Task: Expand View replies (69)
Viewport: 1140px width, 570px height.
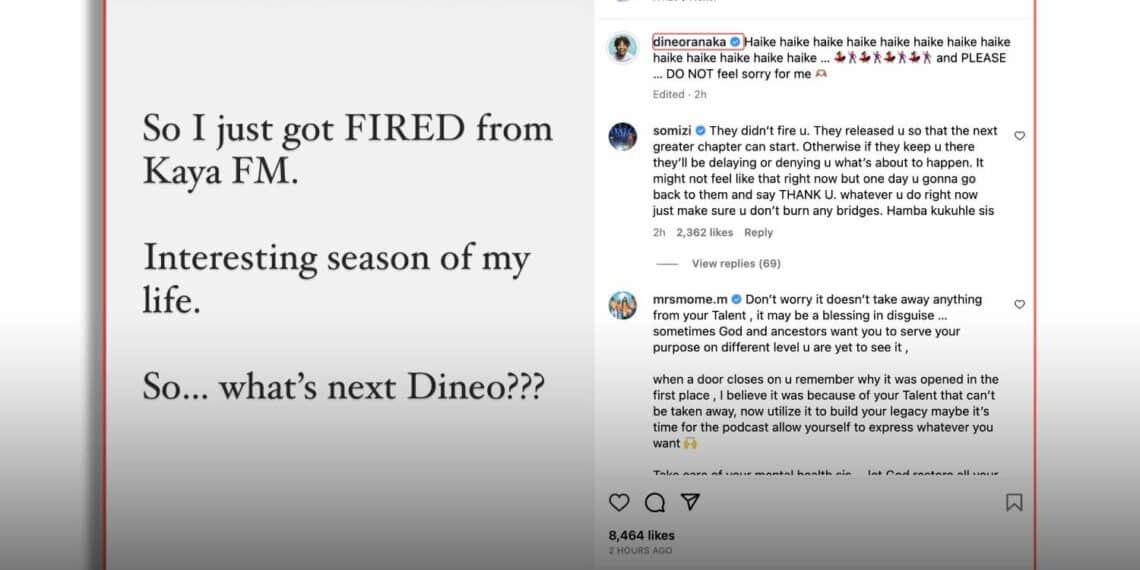Action: point(736,264)
